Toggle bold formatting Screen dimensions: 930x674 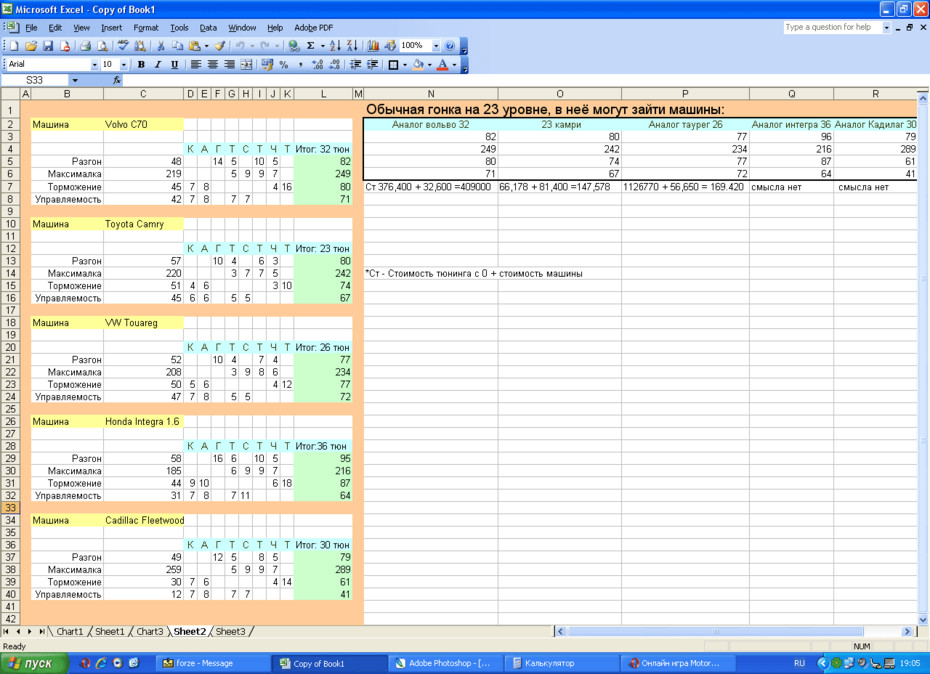click(x=141, y=65)
